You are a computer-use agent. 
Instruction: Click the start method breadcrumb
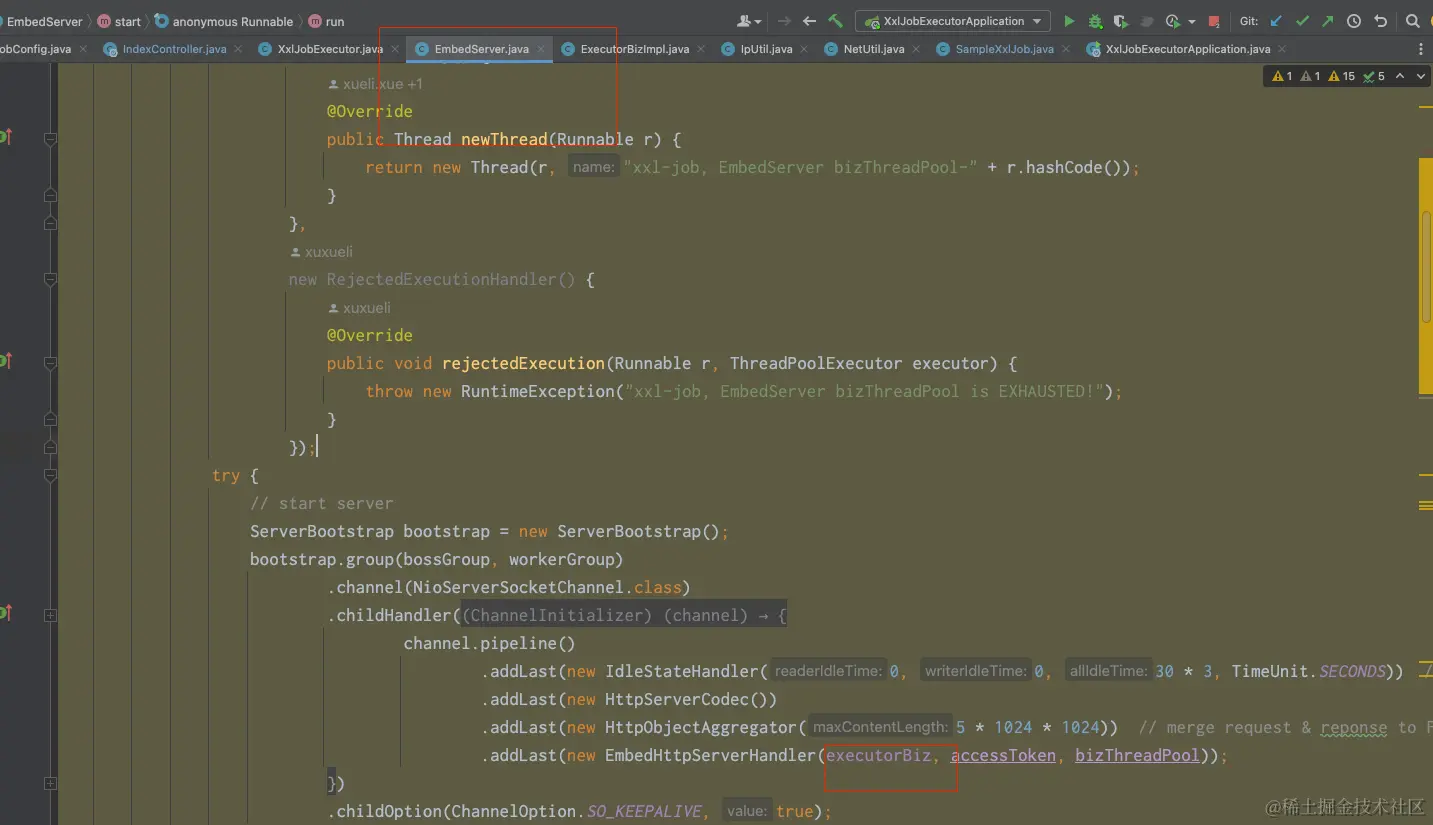coord(120,21)
